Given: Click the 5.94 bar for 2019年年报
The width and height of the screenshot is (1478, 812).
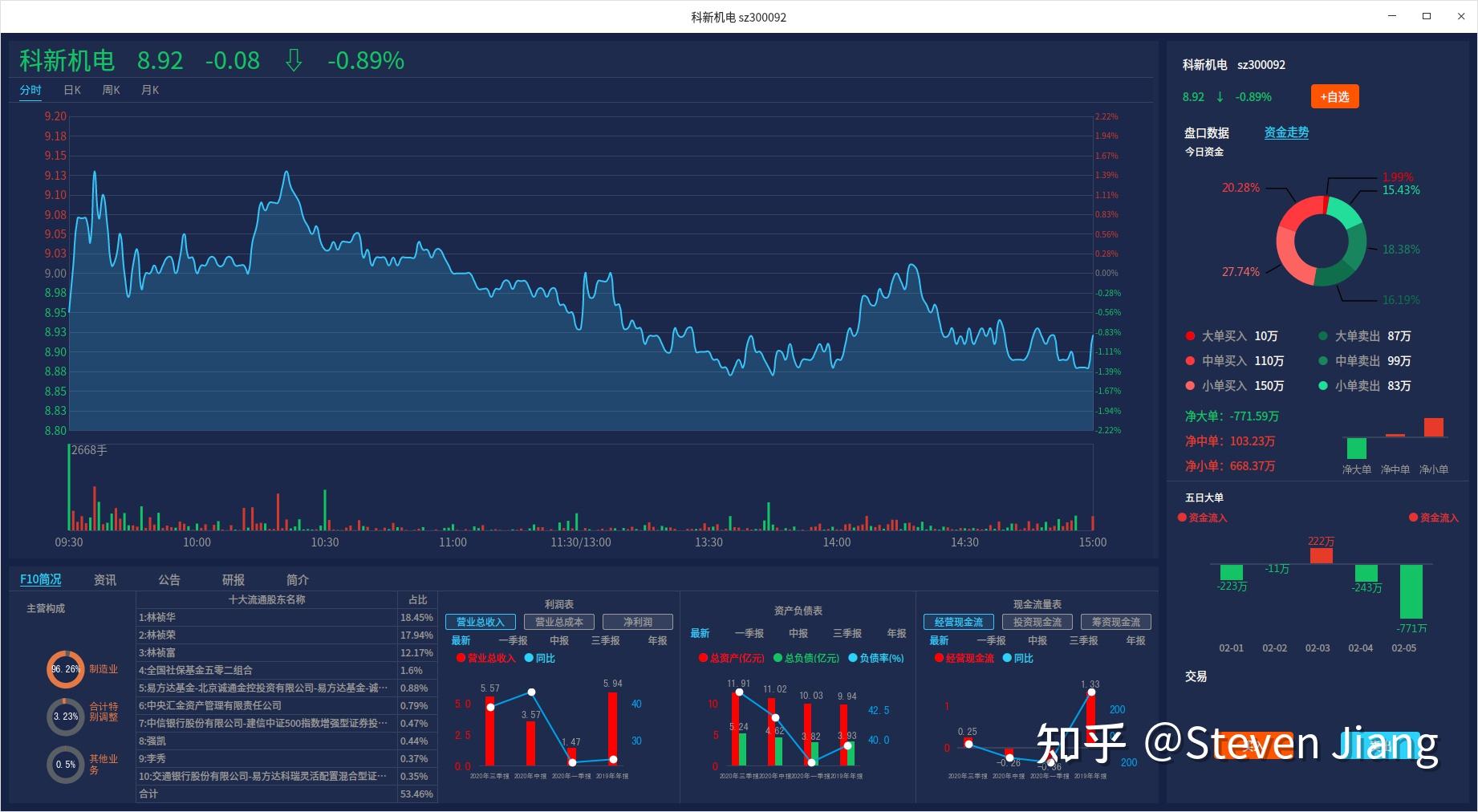Looking at the screenshot, I should (612, 729).
